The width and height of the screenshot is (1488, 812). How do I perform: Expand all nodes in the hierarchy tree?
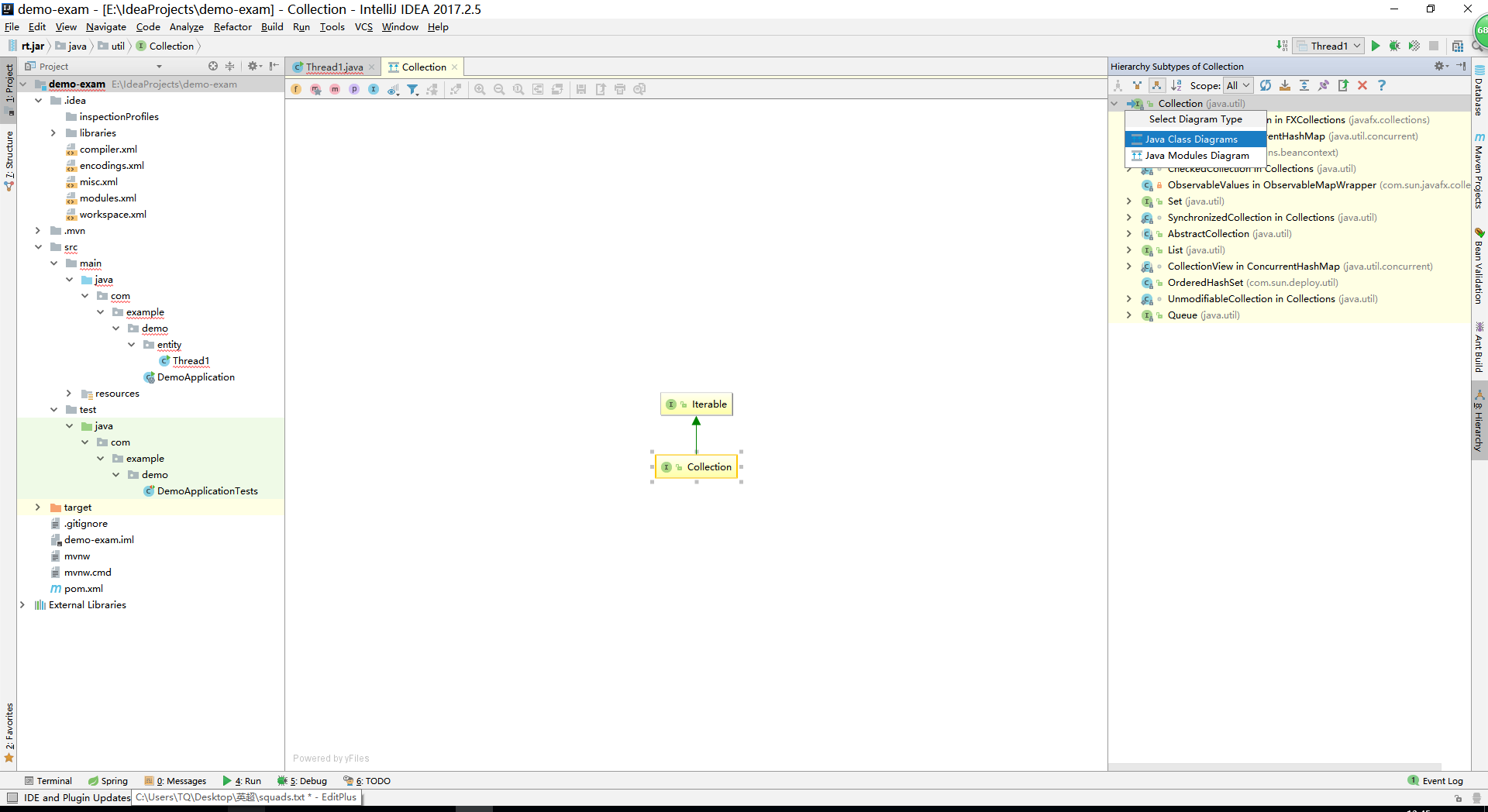pyautogui.click(x=1304, y=85)
